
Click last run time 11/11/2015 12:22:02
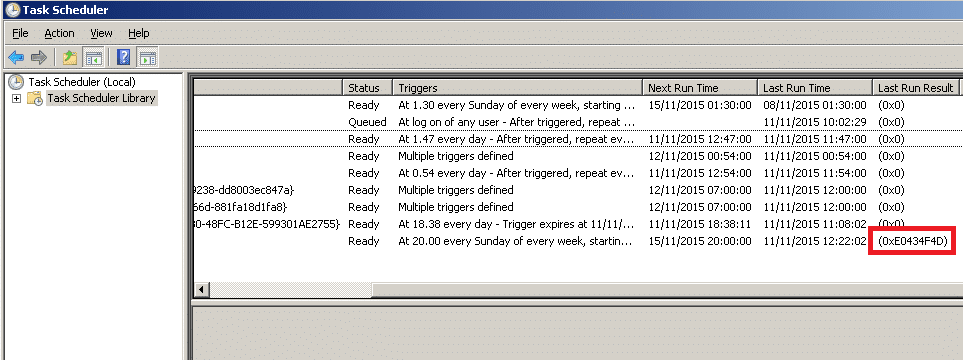(814, 241)
